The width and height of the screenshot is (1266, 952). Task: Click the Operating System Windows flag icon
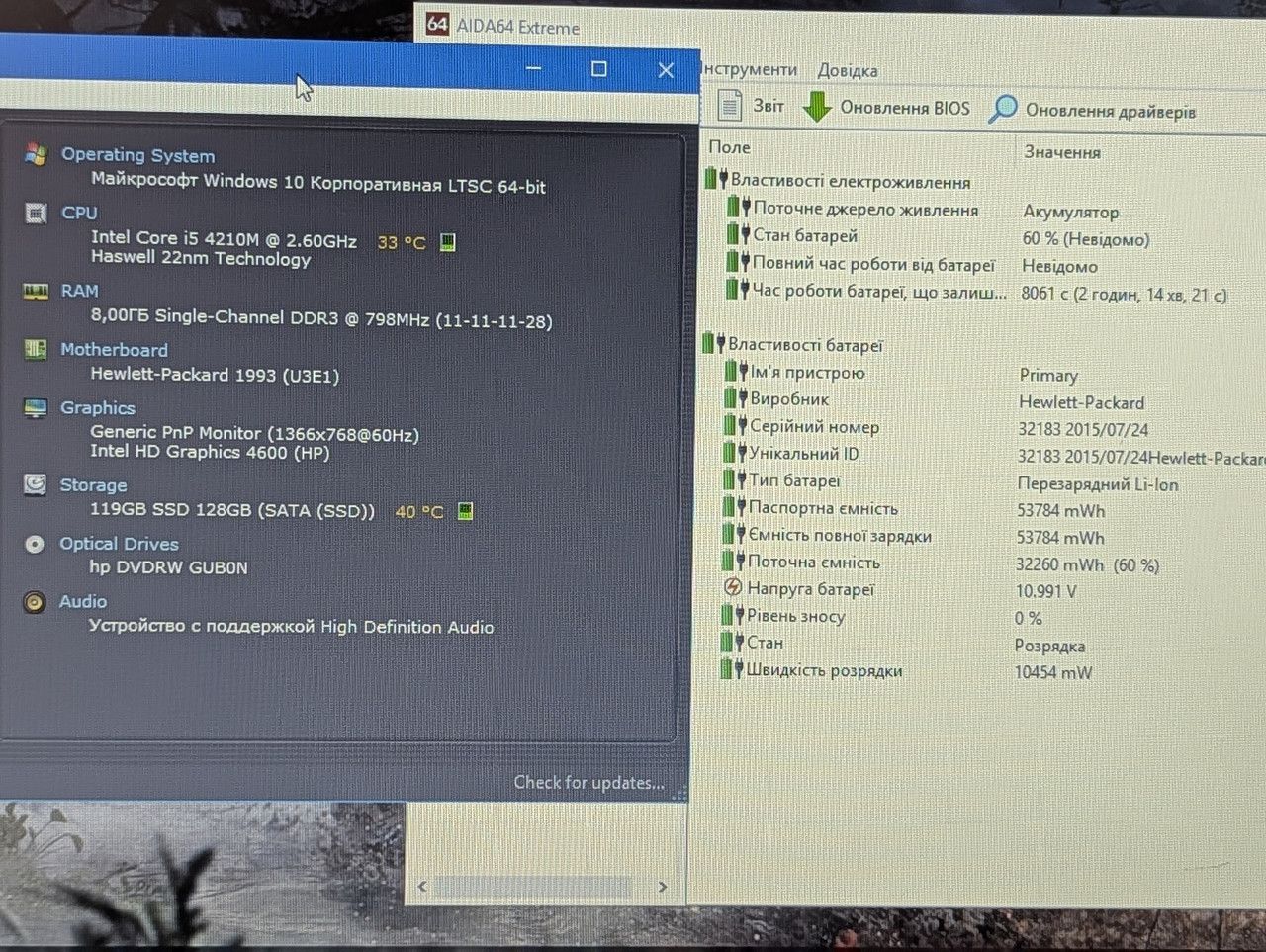(36, 154)
